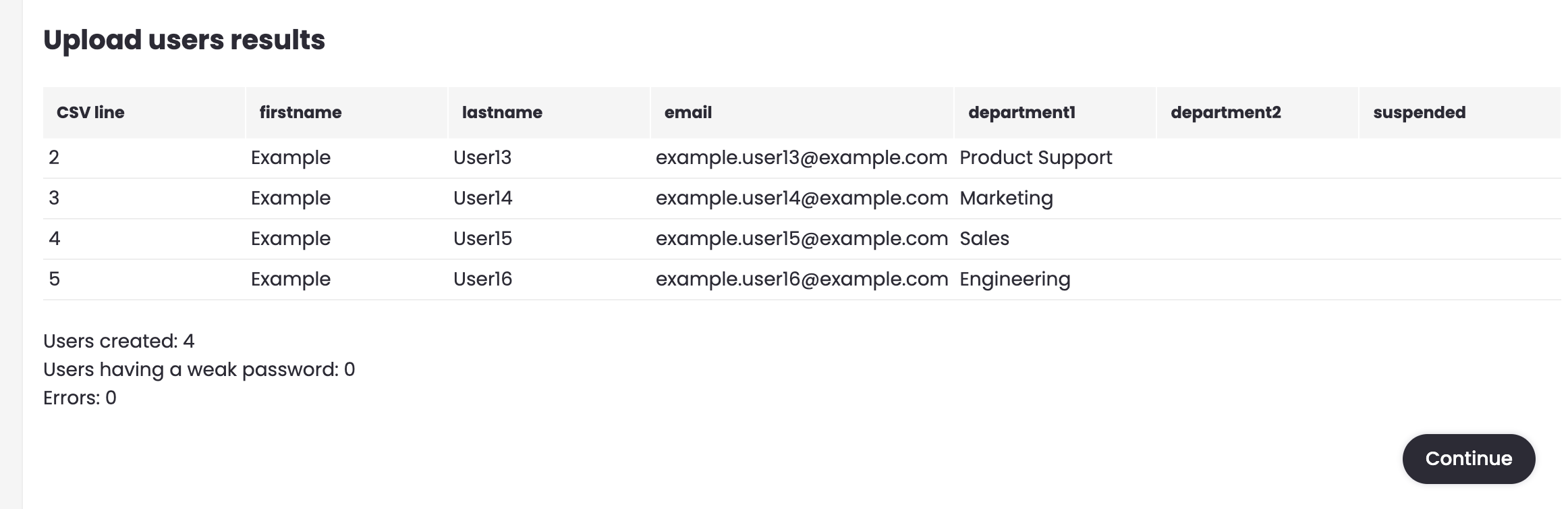The height and width of the screenshot is (509, 1568).
Task: Select the CSV line column header
Action: (144, 112)
